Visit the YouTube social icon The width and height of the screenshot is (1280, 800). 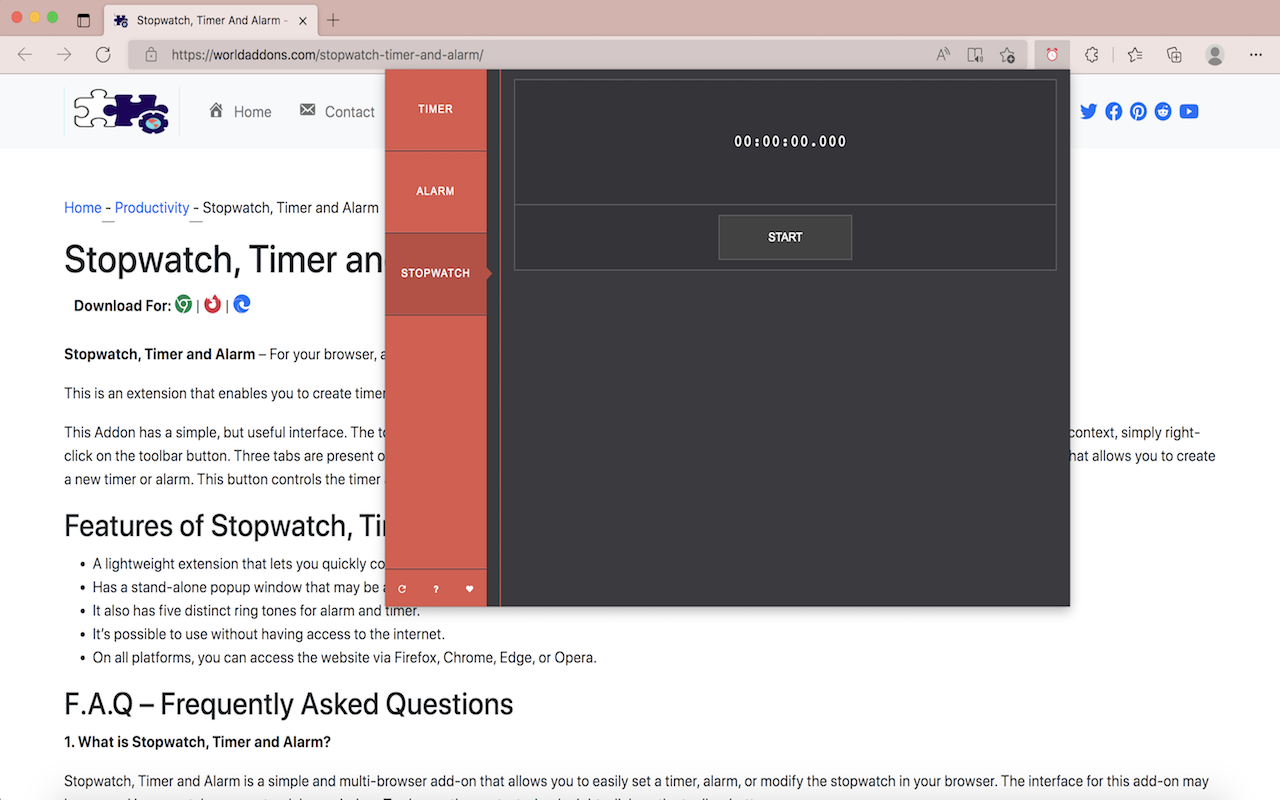tap(1189, 111)
